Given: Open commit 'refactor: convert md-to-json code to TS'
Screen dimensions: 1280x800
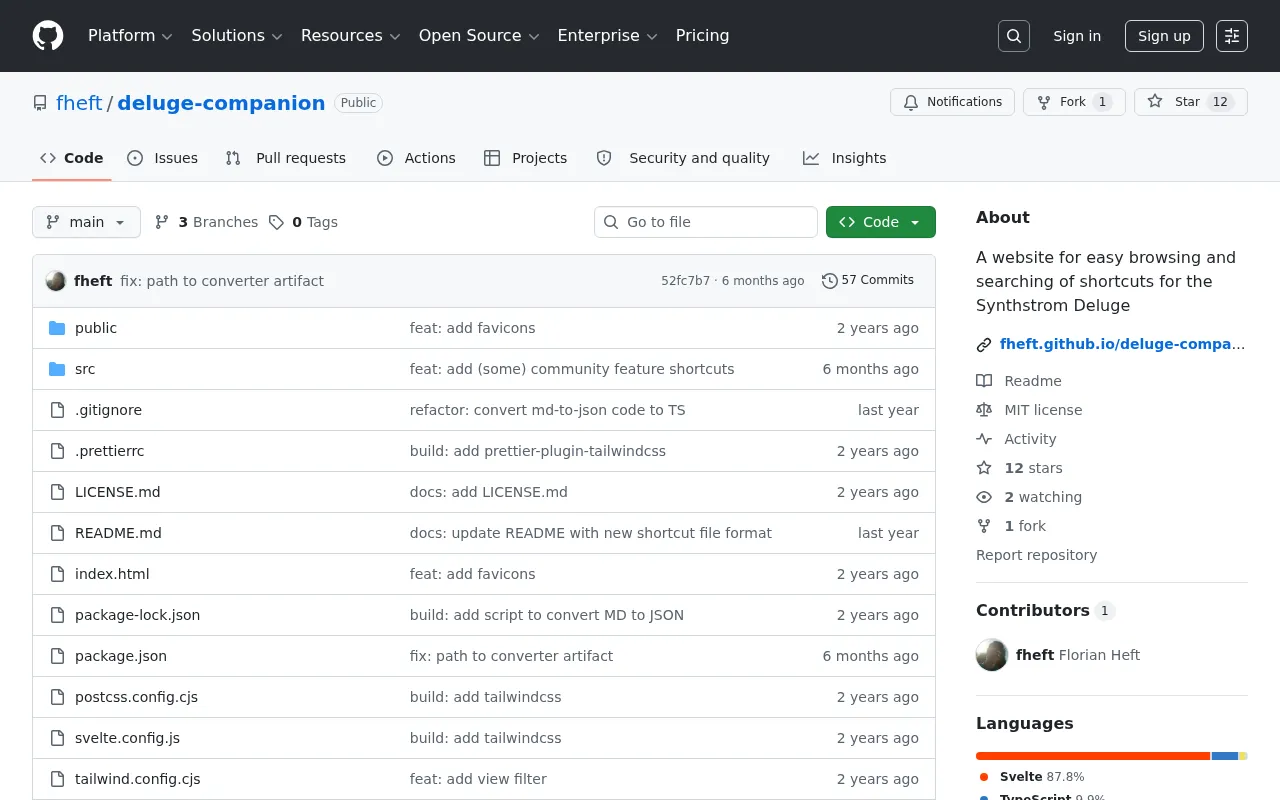Looking at the screenshot, I should 548,410.
